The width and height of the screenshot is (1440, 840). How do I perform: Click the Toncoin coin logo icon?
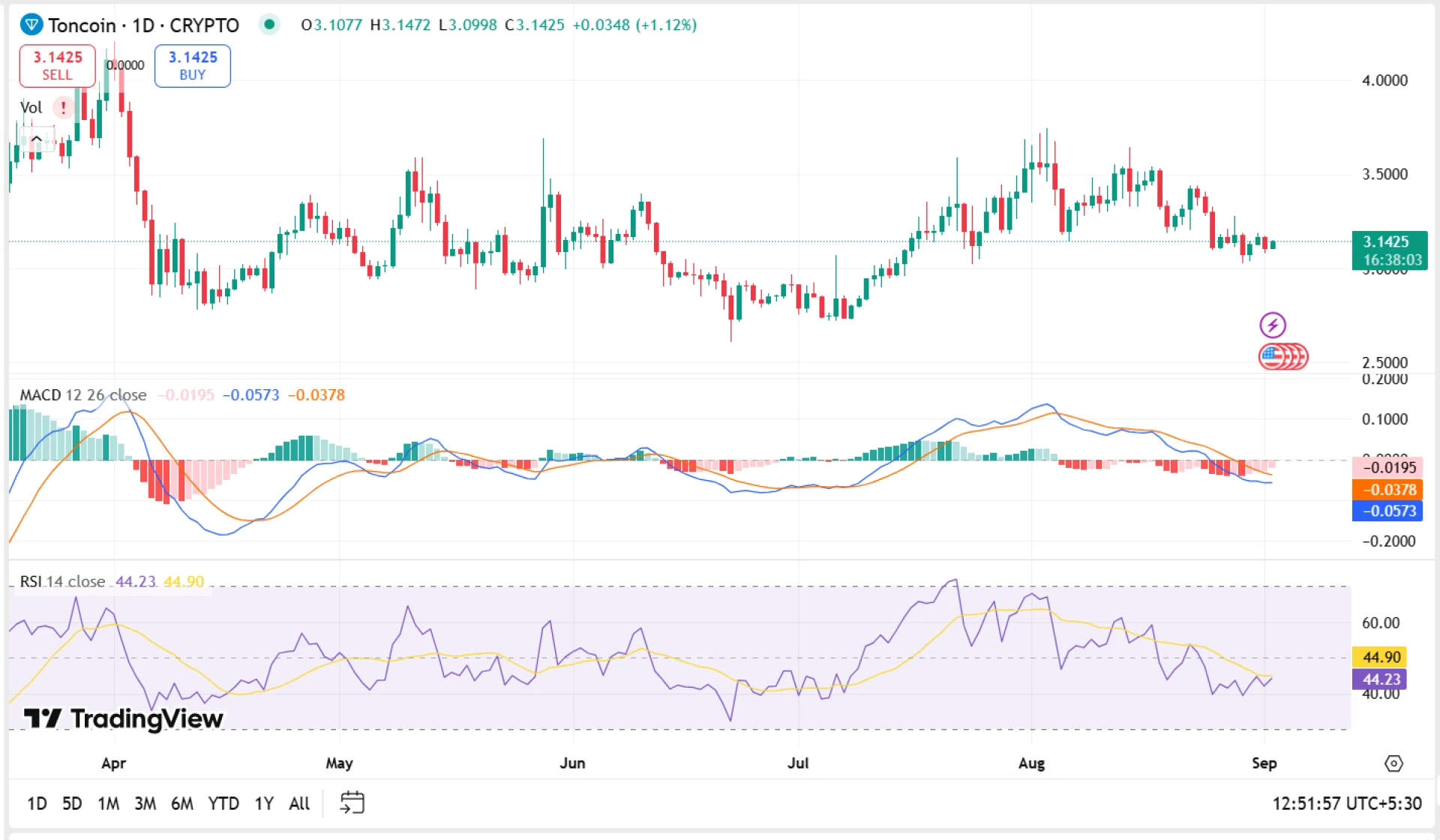point(30,25)
